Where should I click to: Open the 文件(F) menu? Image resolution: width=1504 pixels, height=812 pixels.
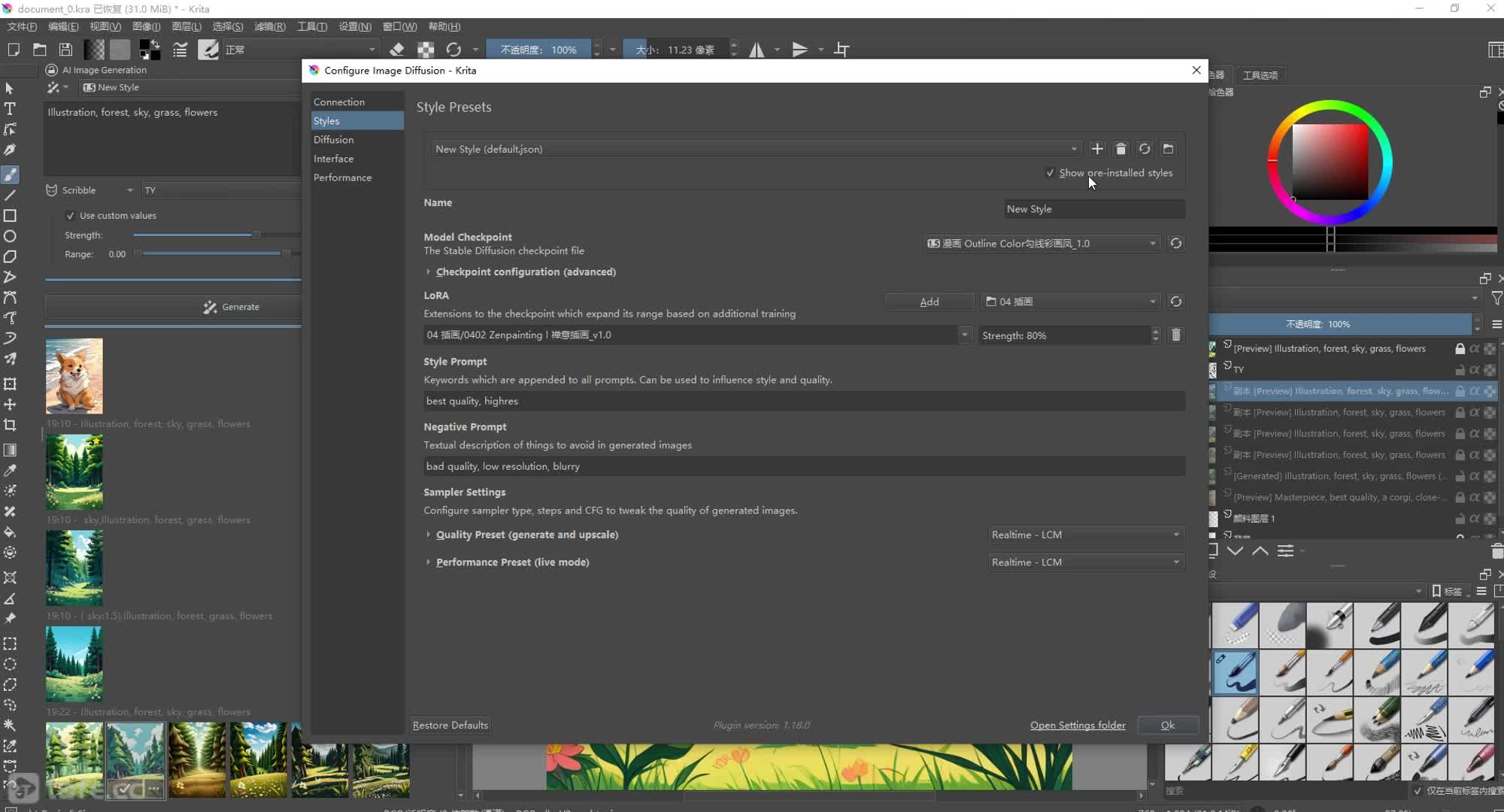[22, 26]
